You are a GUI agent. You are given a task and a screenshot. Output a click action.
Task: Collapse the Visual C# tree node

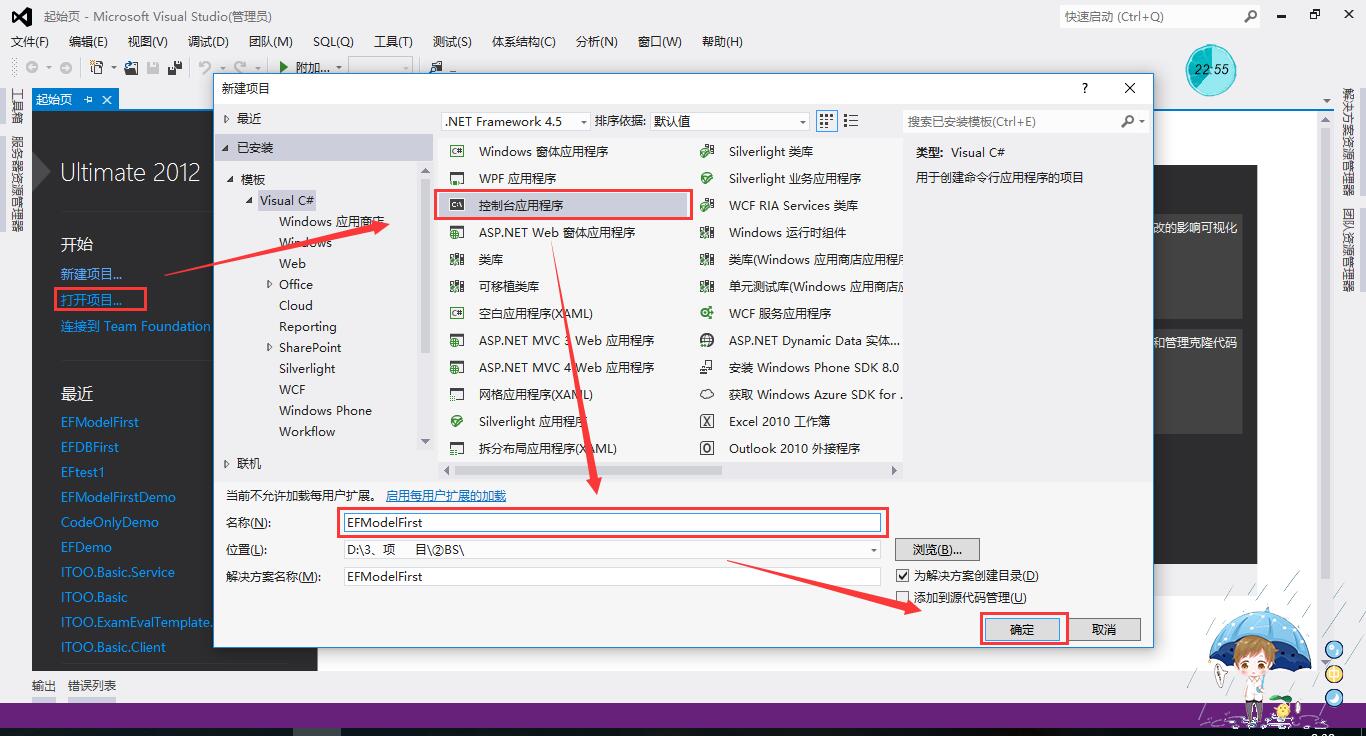[x=250, y=200]
